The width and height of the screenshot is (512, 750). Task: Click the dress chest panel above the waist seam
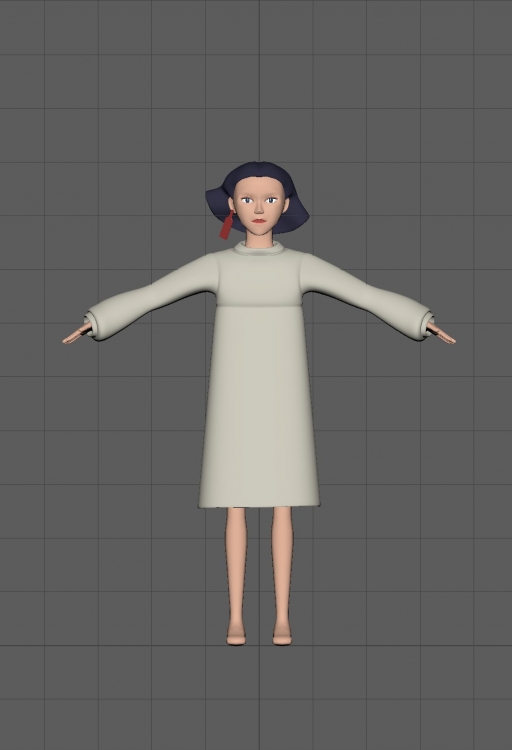[x=259, y=280]
